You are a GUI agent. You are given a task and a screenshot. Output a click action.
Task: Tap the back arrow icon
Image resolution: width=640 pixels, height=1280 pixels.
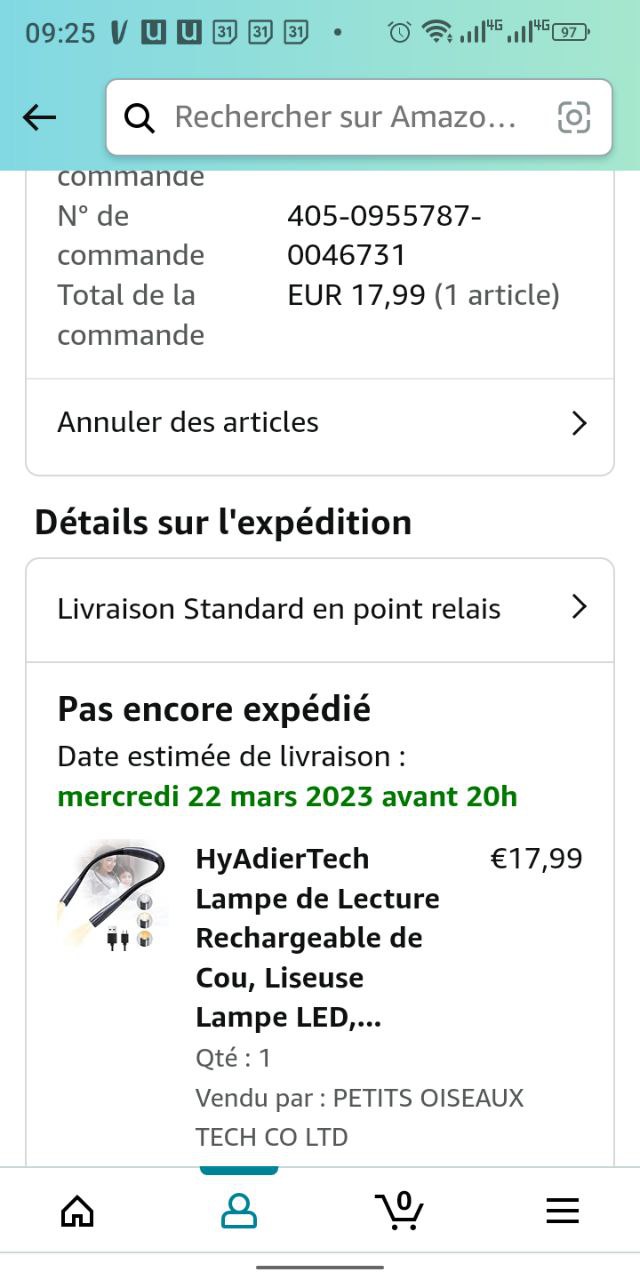(39, 118)
